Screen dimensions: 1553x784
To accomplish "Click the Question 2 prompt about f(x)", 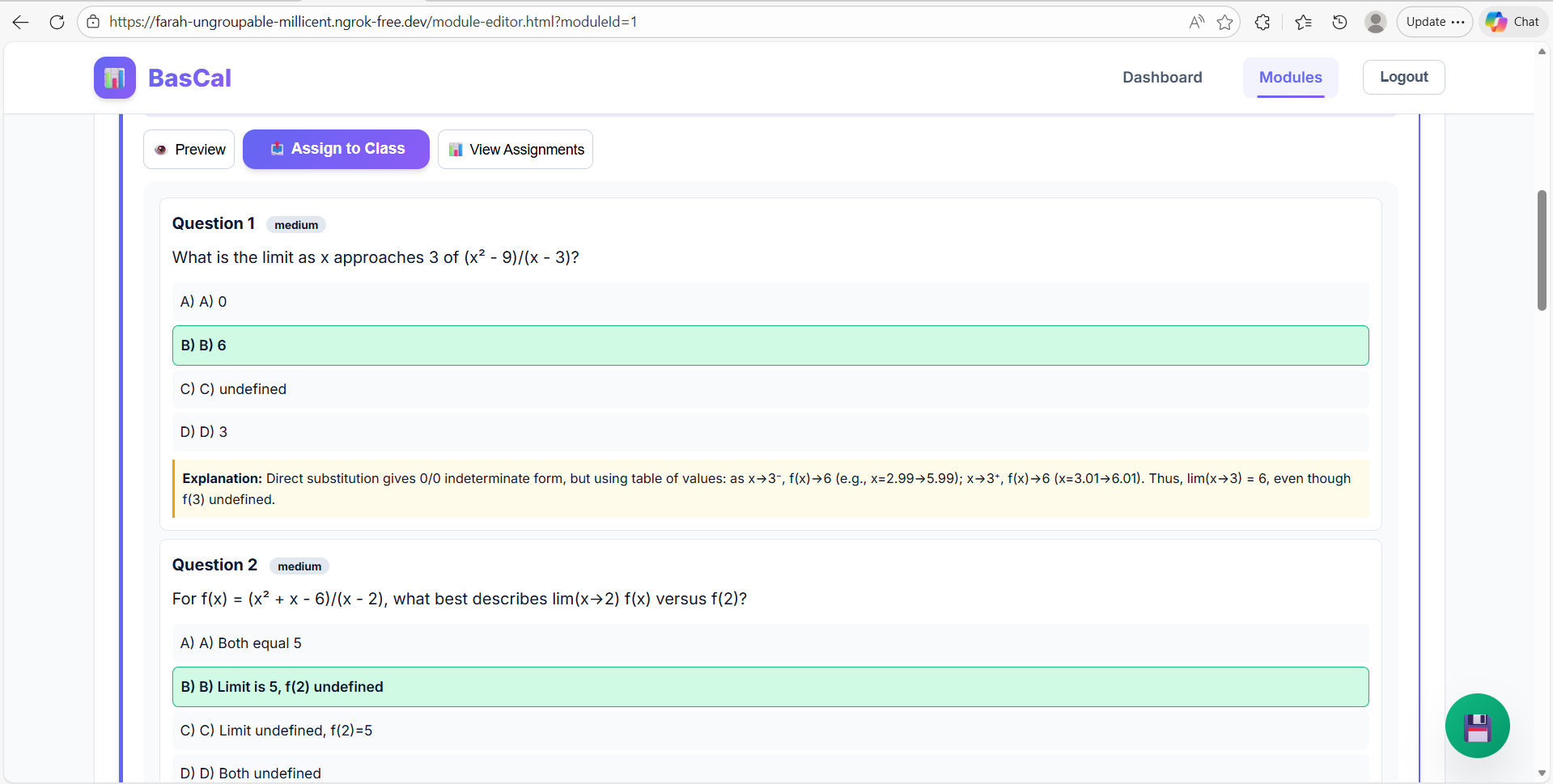I will click(x=460, y=599).
